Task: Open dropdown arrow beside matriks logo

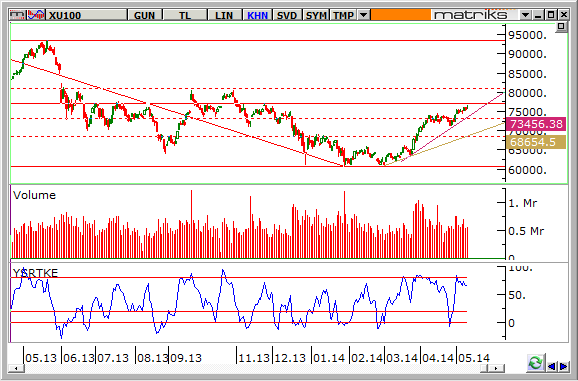Action: point(525,15)
